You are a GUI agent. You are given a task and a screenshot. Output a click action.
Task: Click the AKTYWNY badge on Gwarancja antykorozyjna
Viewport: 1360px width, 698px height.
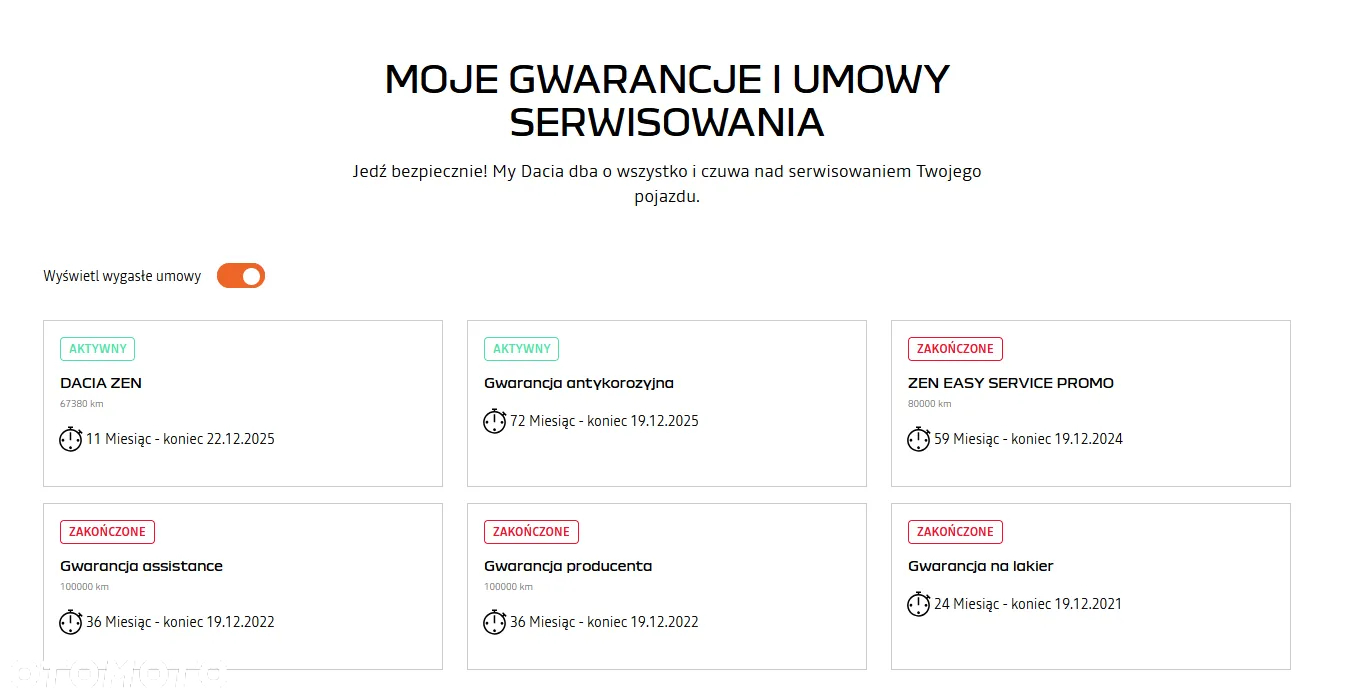(x=522, y=349)
